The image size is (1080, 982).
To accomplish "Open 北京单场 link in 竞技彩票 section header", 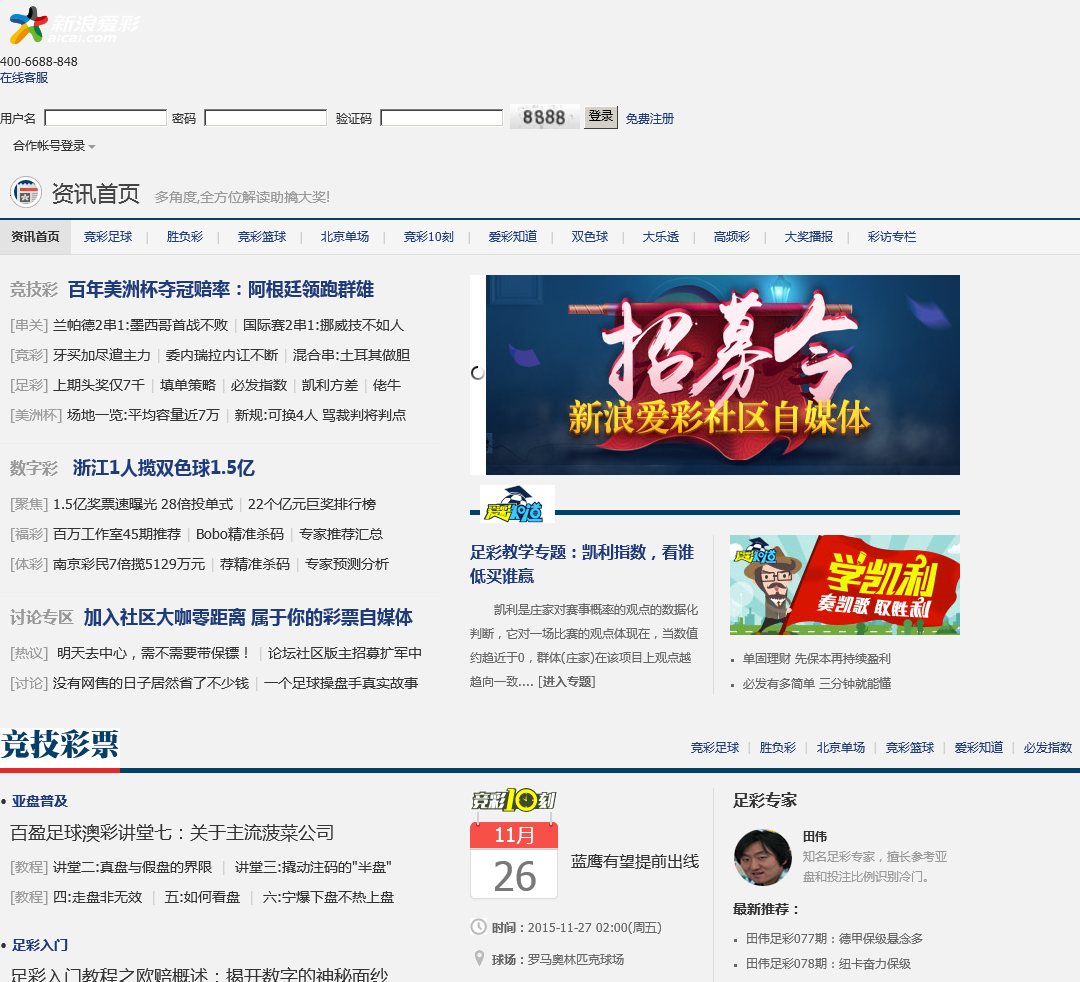I will point(840,748).
